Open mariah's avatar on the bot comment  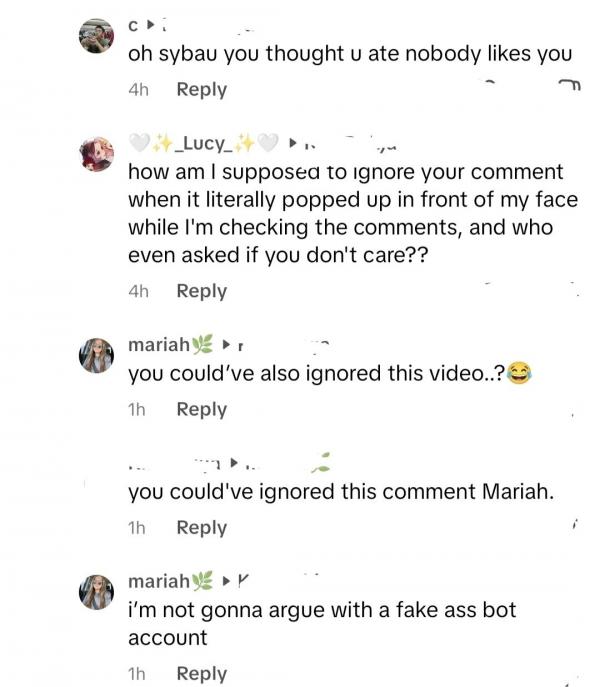pyautogui.click(x=97, y=590)
